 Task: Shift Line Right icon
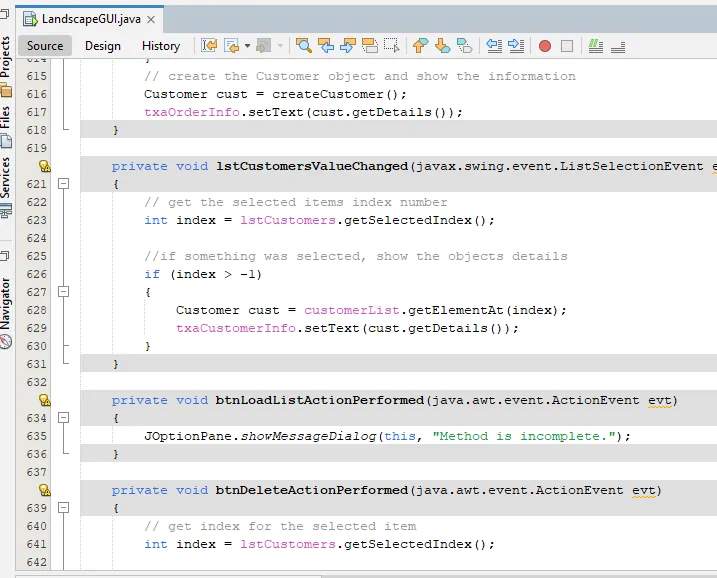pos(516,46)
